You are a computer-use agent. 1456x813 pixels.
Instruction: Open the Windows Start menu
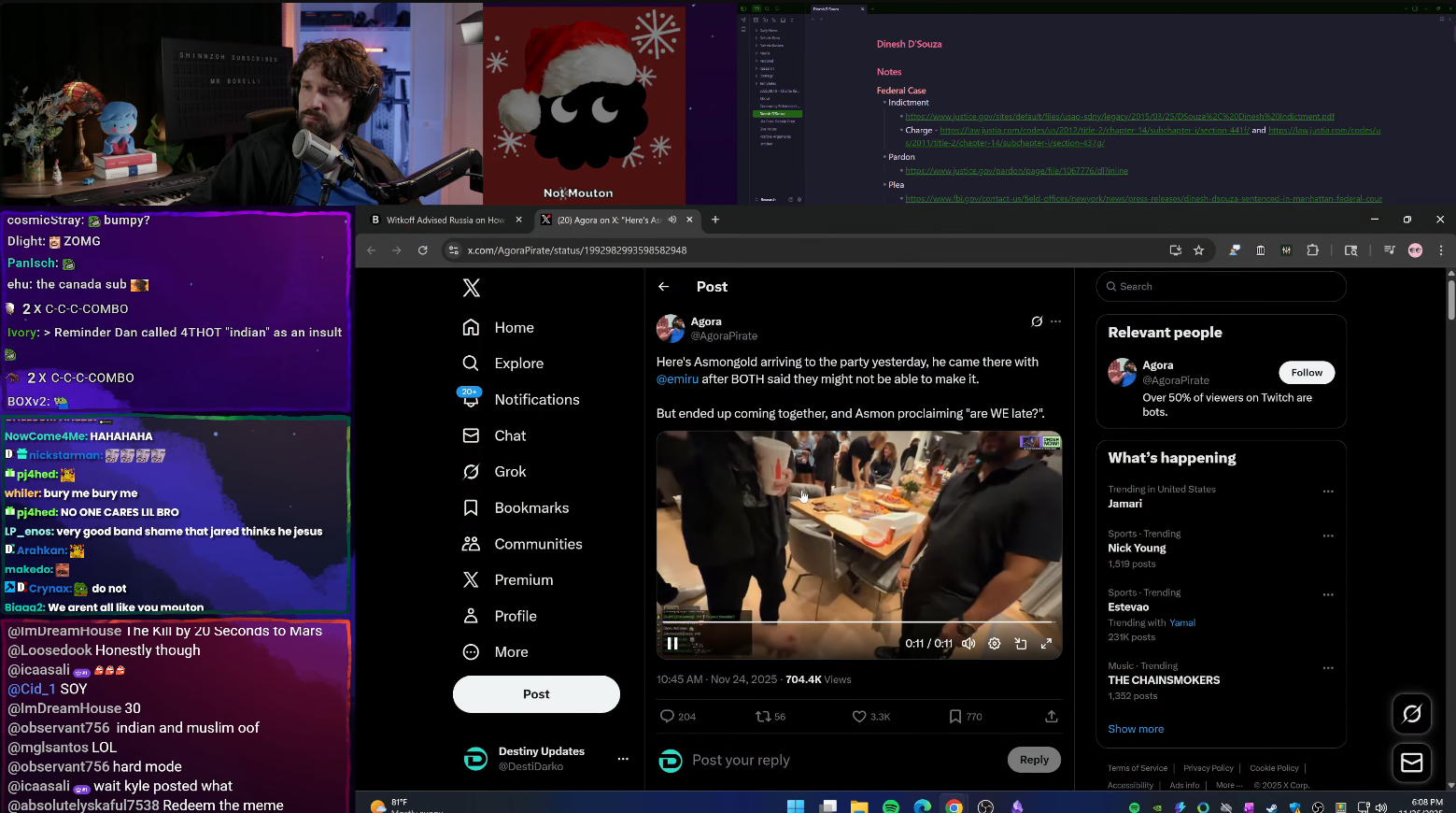point(796,806)
